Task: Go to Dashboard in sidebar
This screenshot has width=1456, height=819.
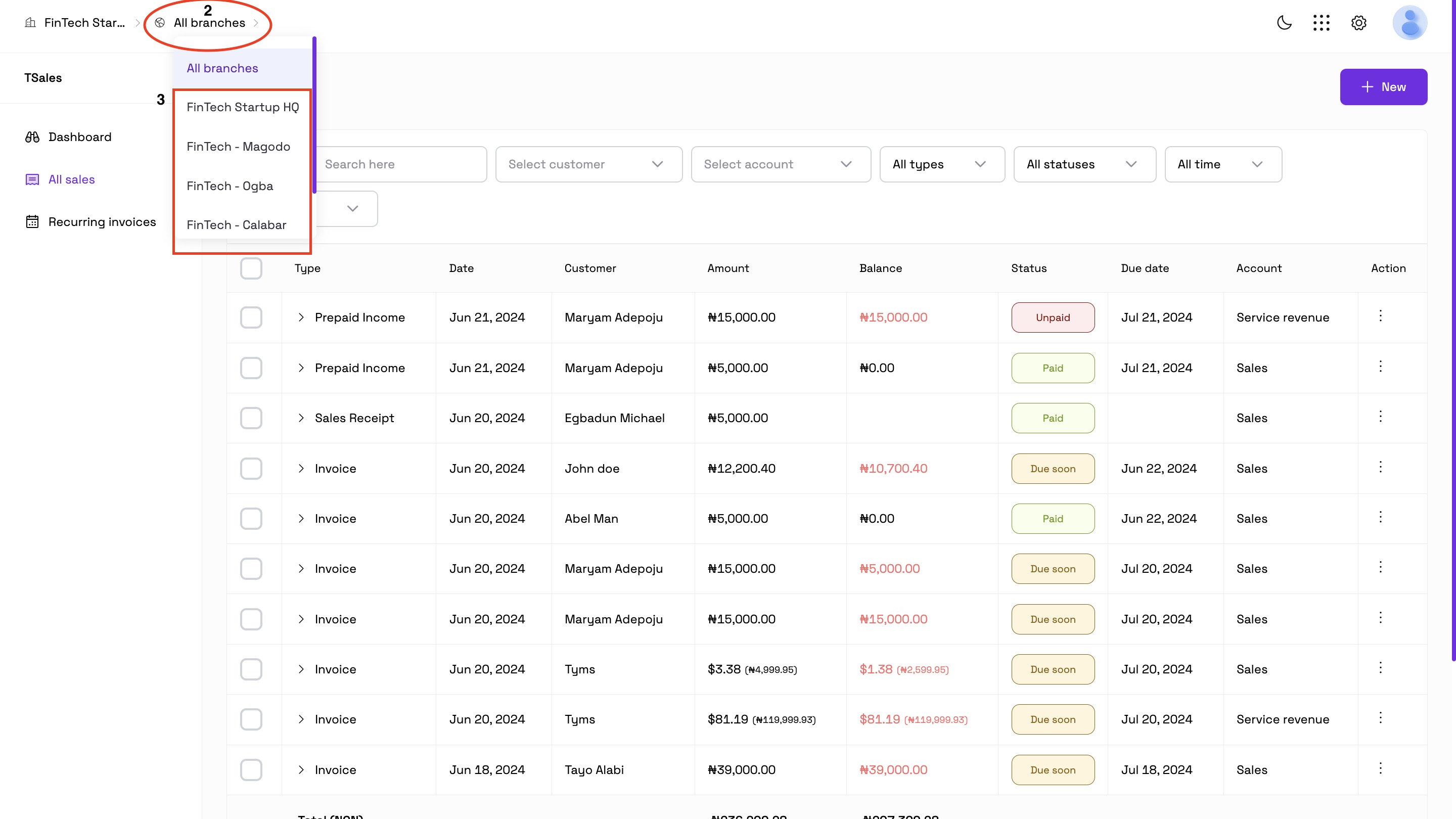Action: 80,137
